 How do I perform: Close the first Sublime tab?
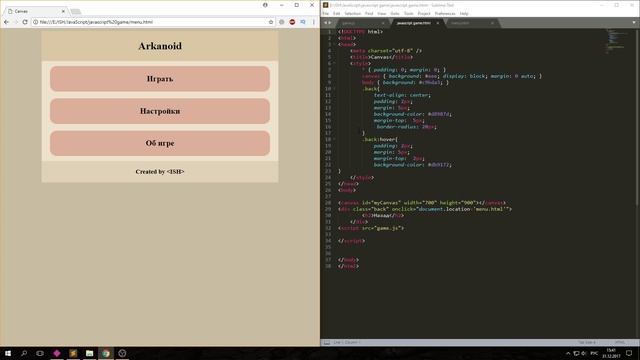pos(383,23)
